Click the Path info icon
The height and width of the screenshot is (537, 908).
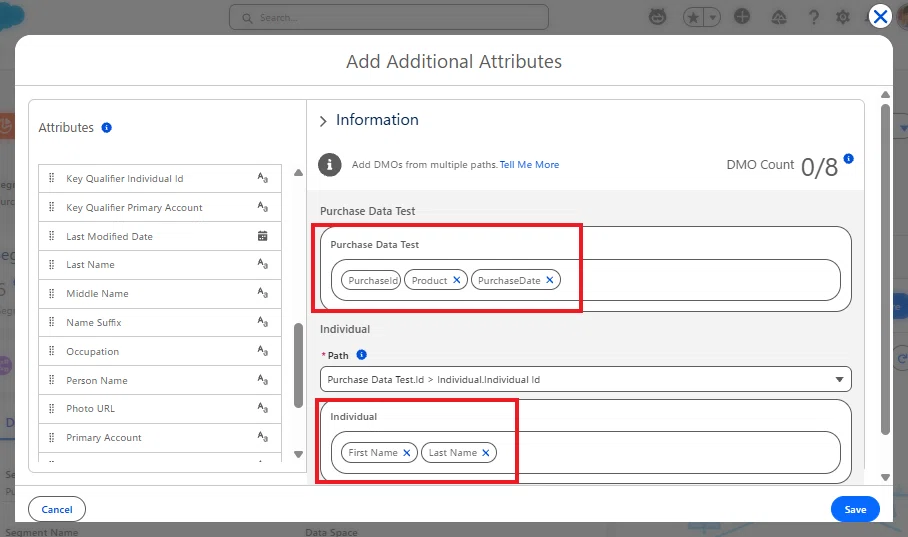click(x=361, y=355)
